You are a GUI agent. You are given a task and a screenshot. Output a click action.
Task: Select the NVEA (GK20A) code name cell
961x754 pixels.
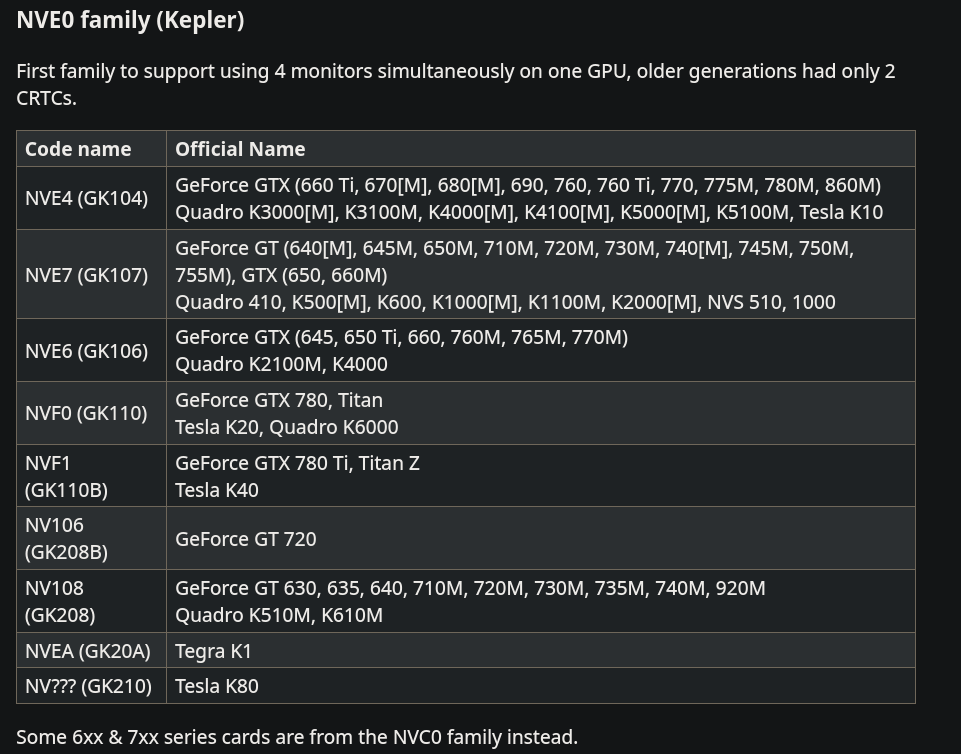click(x=88, y=651)
